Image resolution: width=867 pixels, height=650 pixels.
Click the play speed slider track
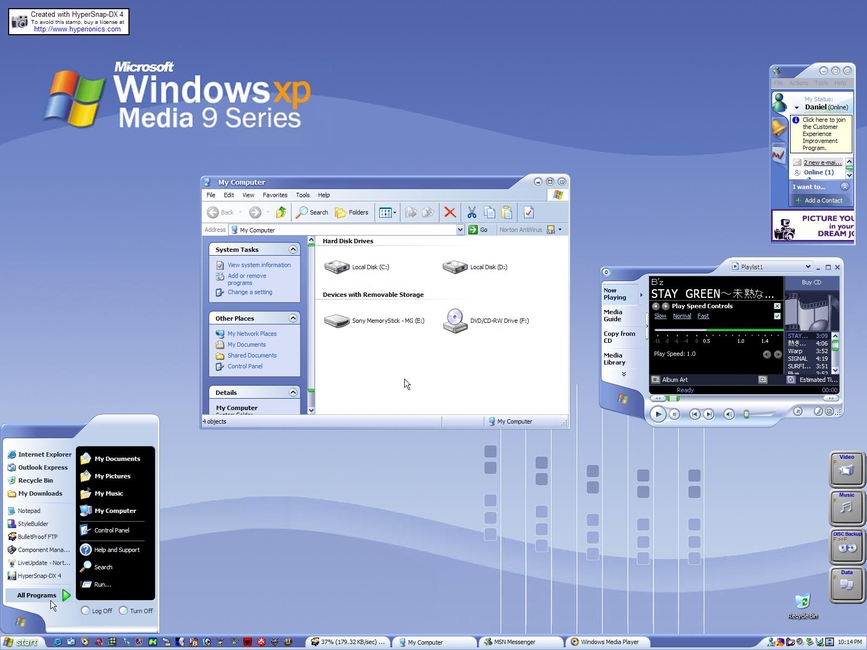(x=717, y=331)
